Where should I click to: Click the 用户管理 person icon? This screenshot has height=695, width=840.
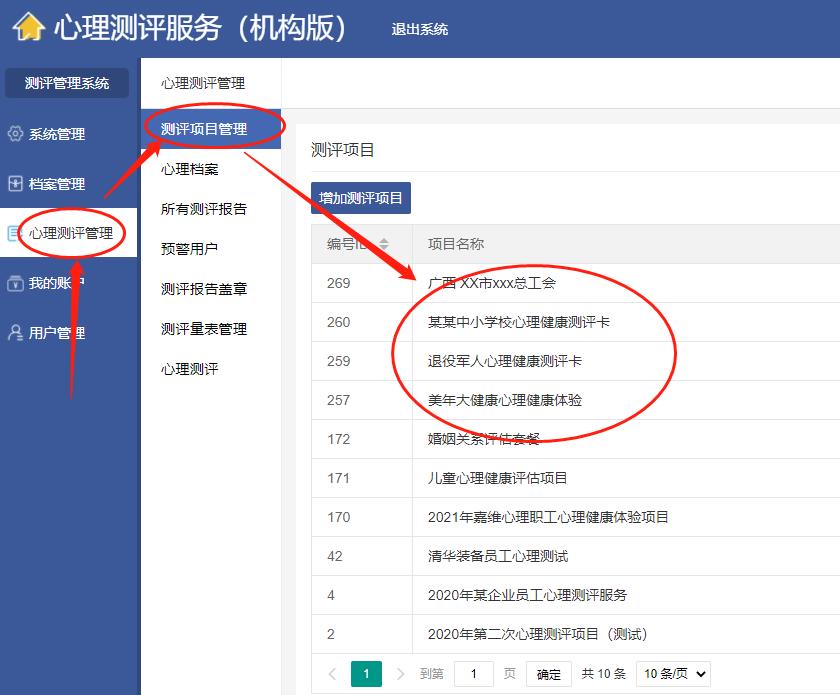[15, 333]
